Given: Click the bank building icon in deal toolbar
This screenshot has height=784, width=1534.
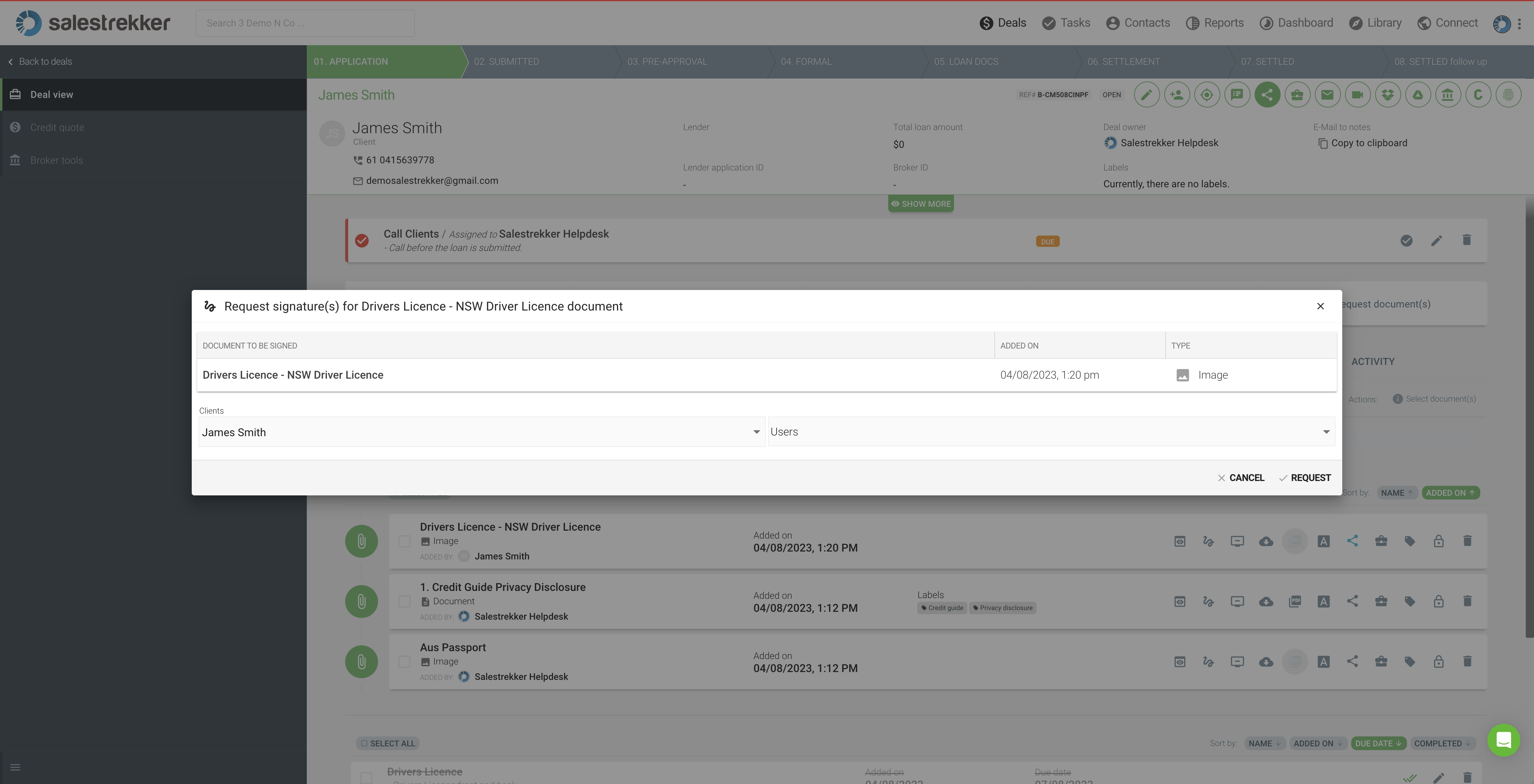Looking at the screenshot, I should [1448, 94].
